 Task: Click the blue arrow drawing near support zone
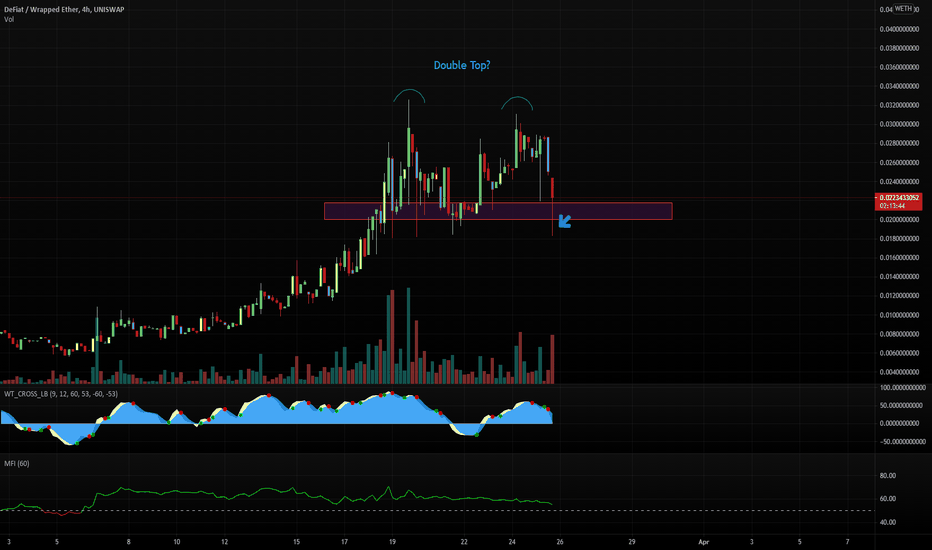click(565, 221)
